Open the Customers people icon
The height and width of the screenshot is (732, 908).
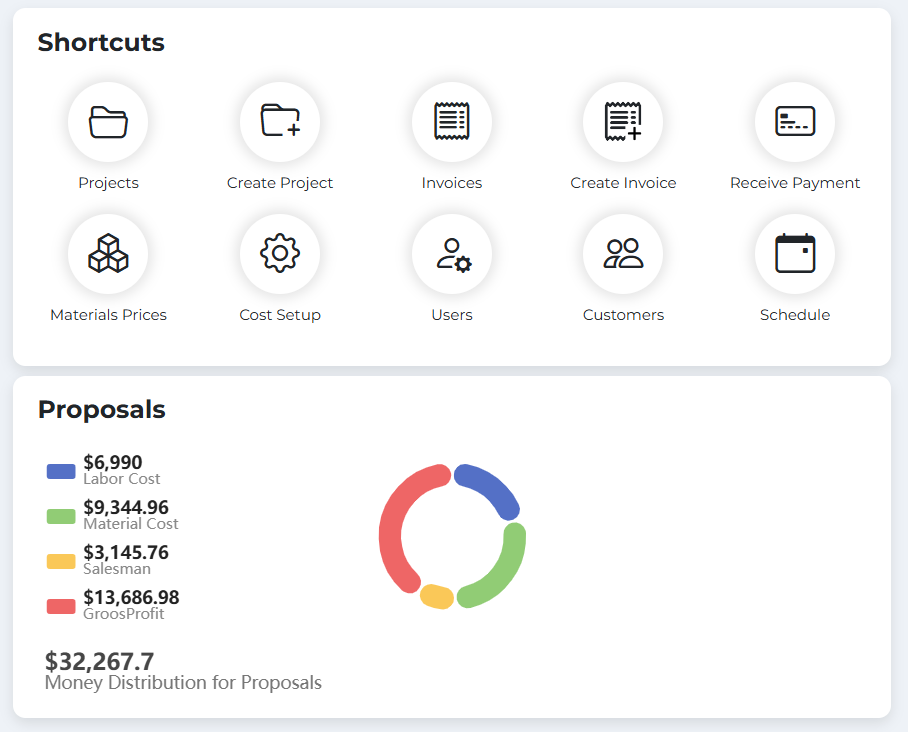click(623, 254)
